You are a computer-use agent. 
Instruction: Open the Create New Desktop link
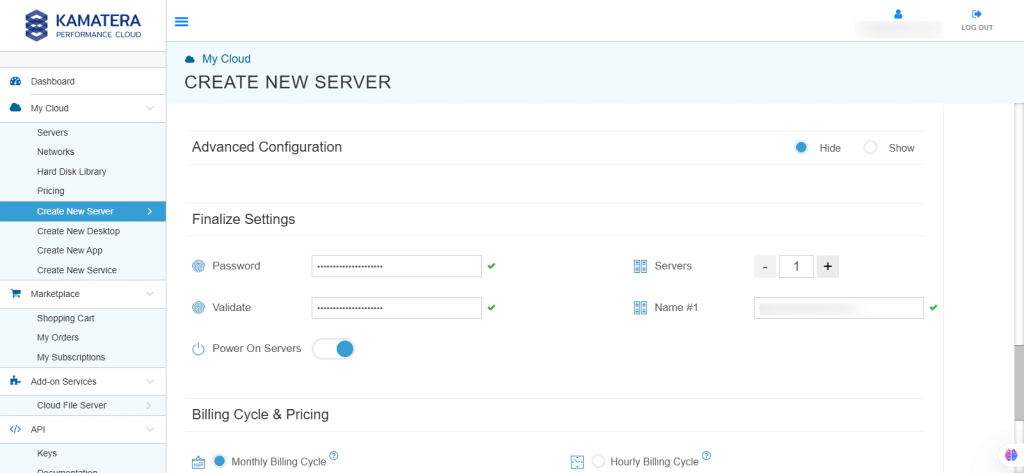(x=77, y=231)
